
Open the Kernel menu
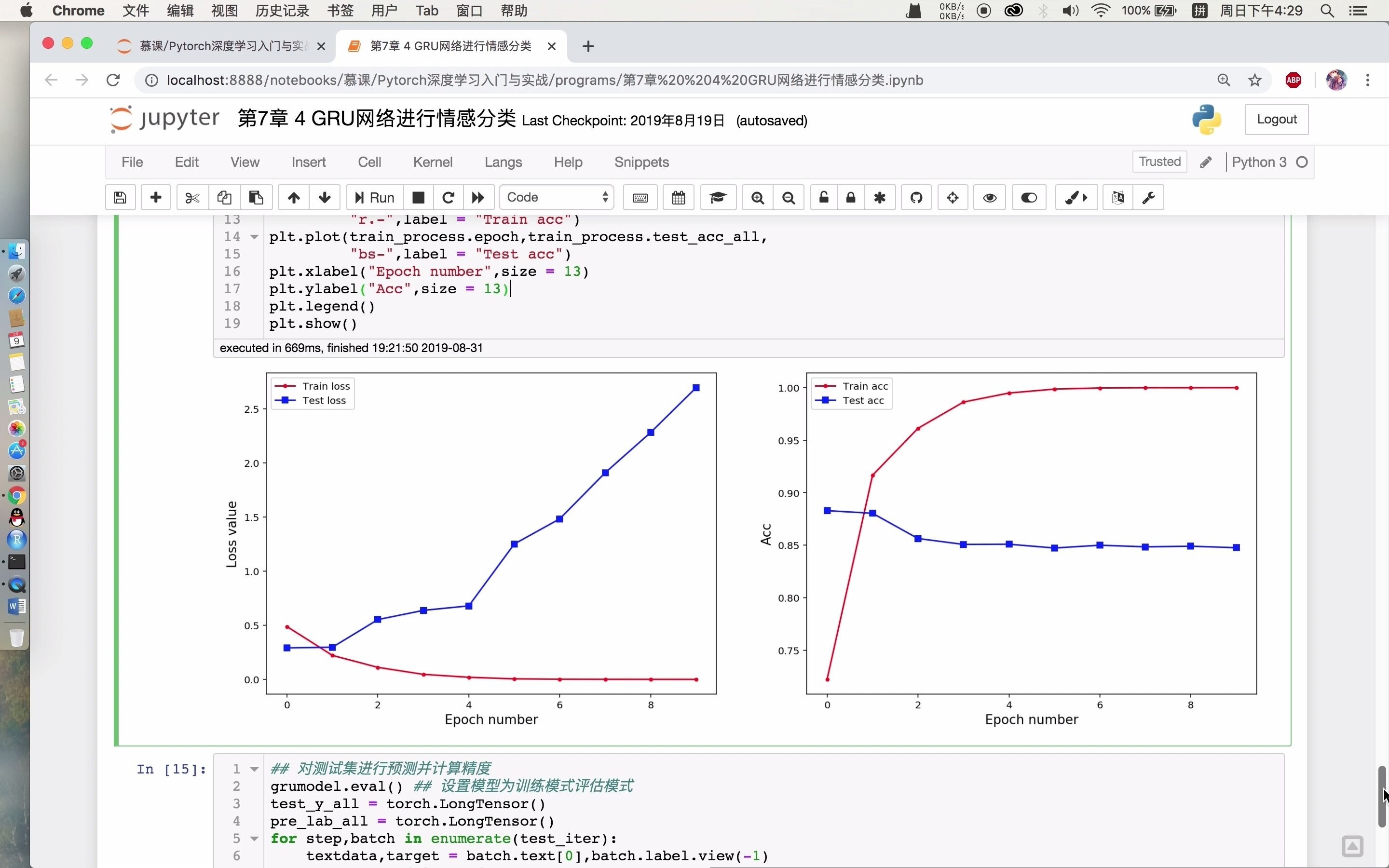(x=432, y=162)
